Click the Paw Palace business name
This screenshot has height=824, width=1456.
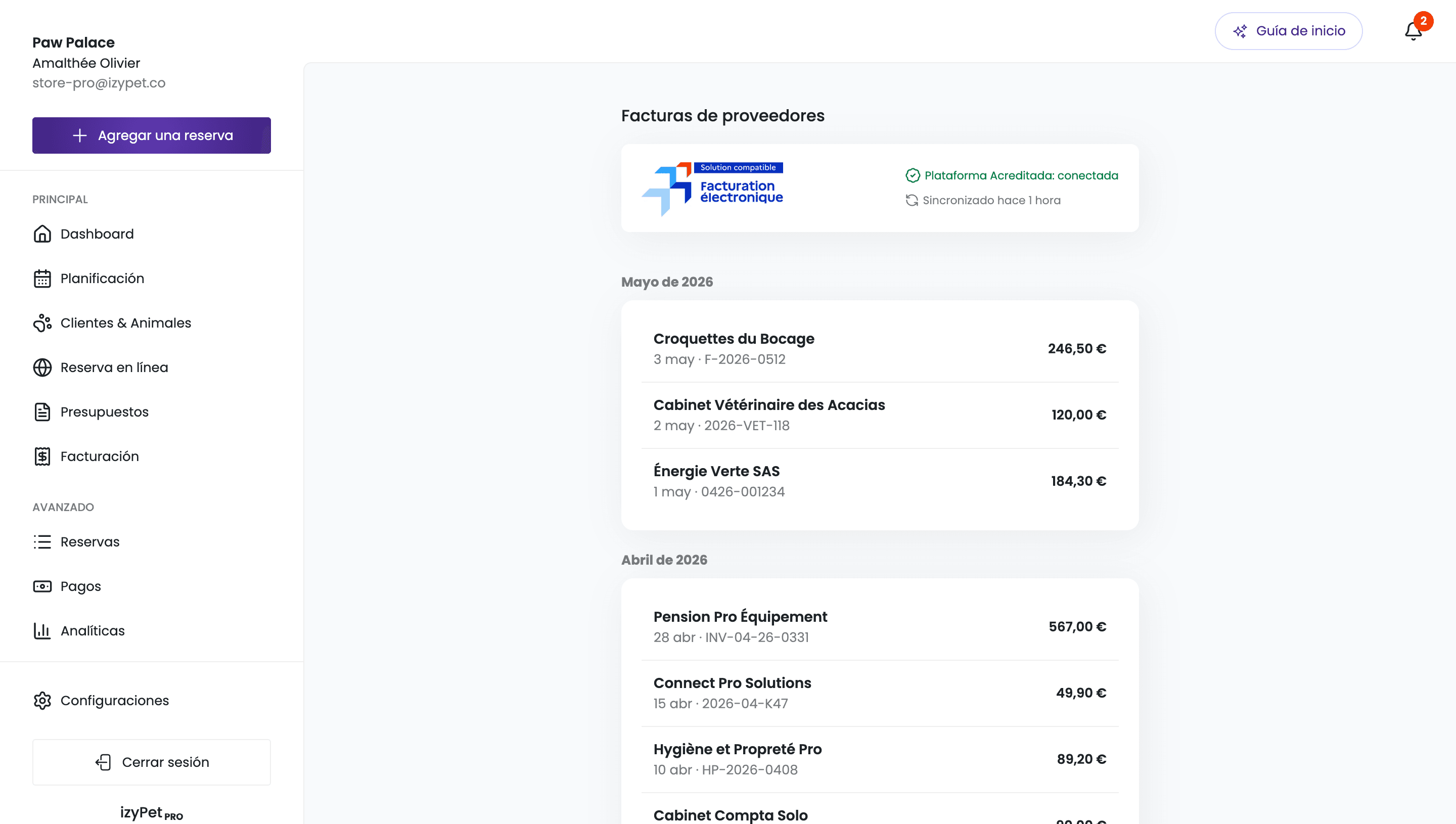[74, 42]
